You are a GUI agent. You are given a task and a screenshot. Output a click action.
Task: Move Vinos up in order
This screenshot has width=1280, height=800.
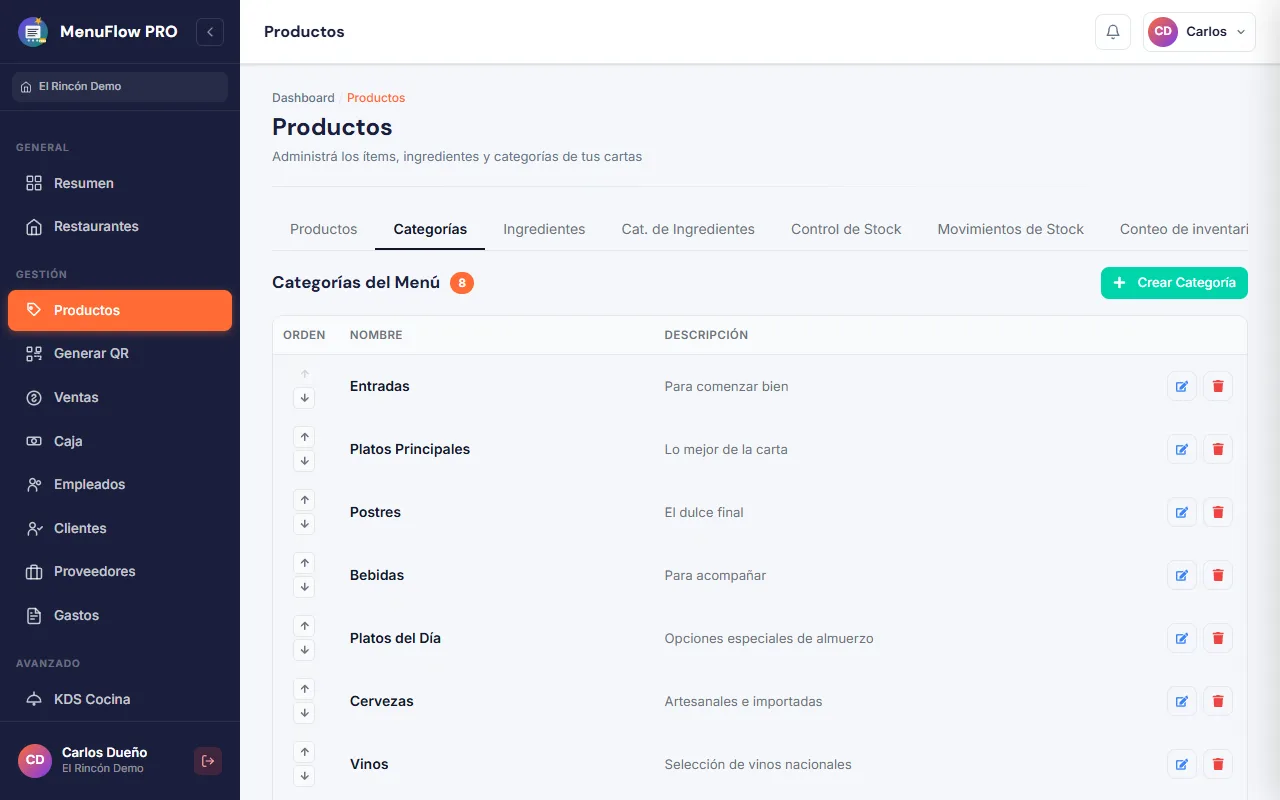click(305, 752)
